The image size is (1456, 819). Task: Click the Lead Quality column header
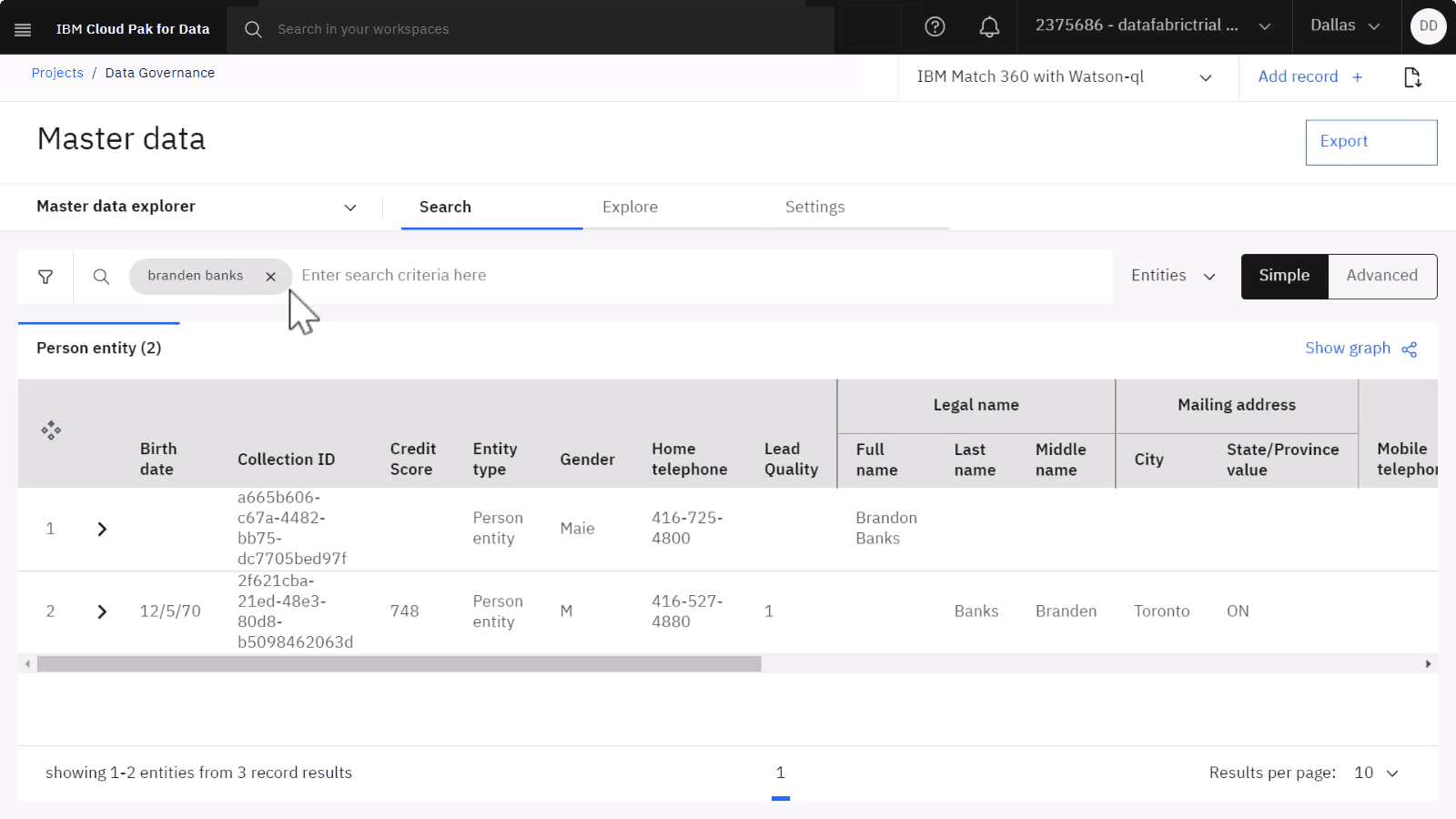(x=791, y=460)
